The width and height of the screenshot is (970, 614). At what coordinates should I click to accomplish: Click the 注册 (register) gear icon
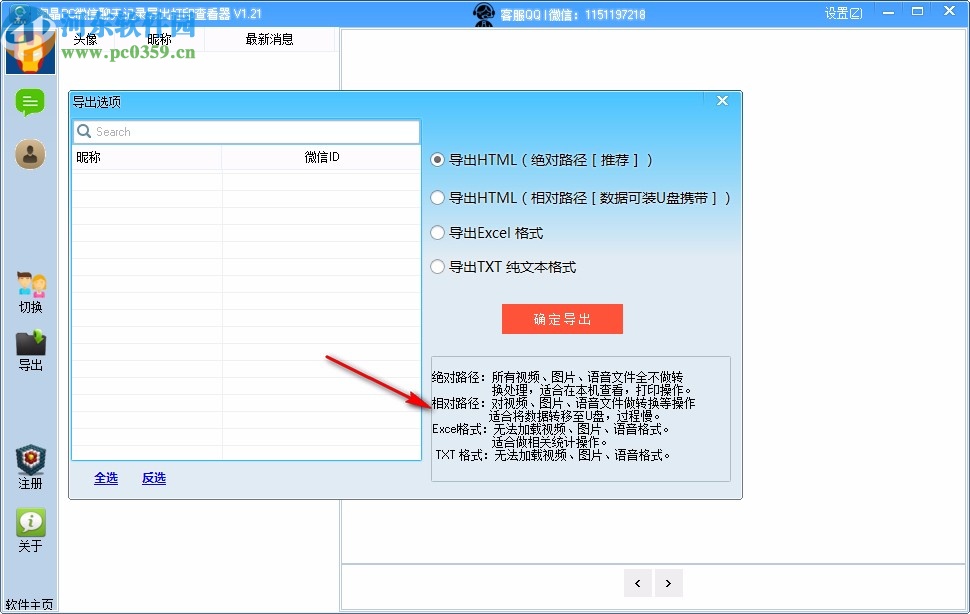(x=30, y=462)
